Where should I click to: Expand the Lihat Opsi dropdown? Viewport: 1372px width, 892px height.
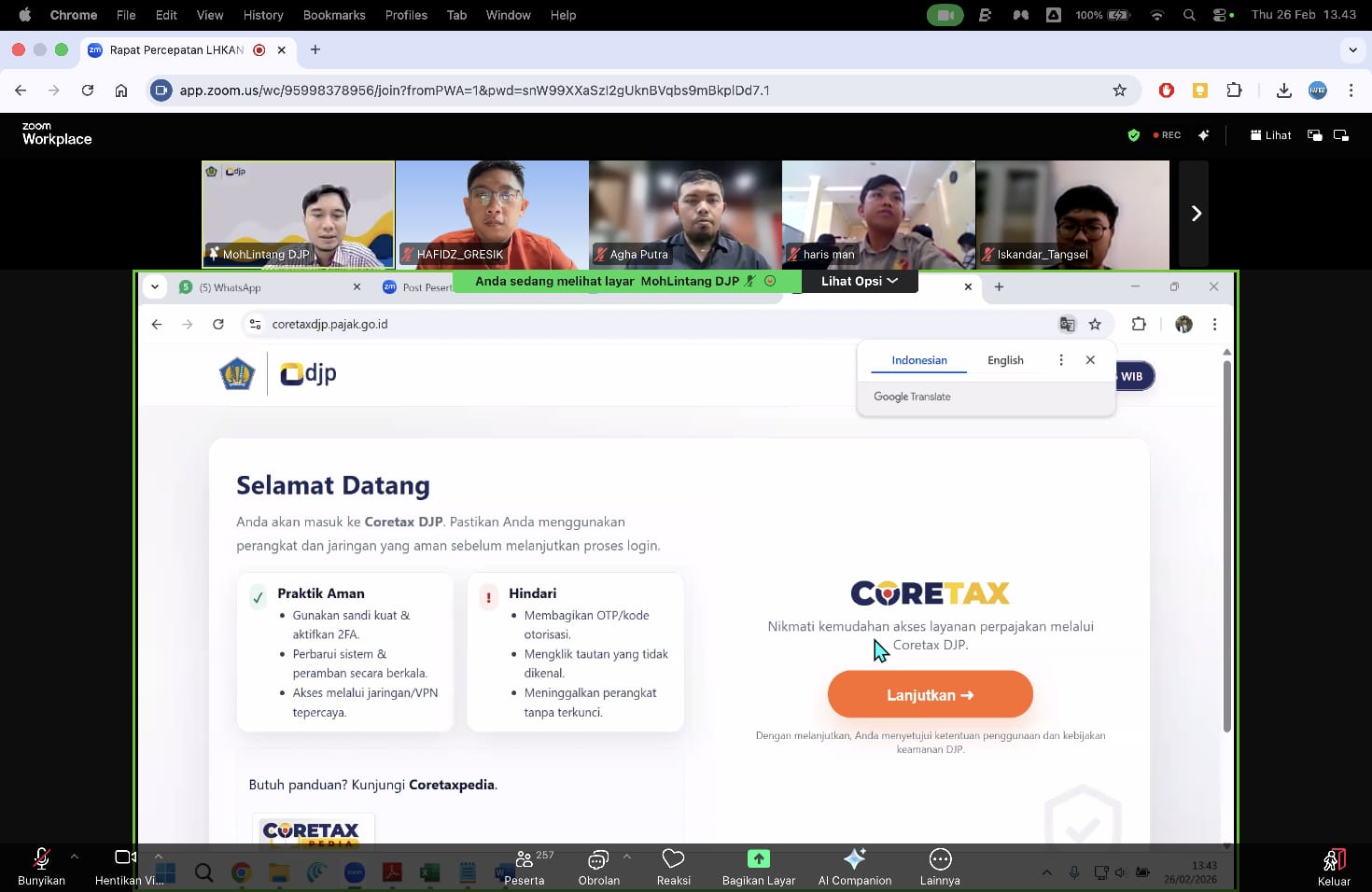[859, 281]
